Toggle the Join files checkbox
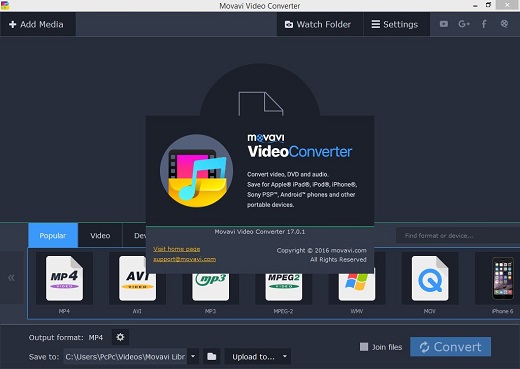Viewport: 520px width, 369px height. 364,347
